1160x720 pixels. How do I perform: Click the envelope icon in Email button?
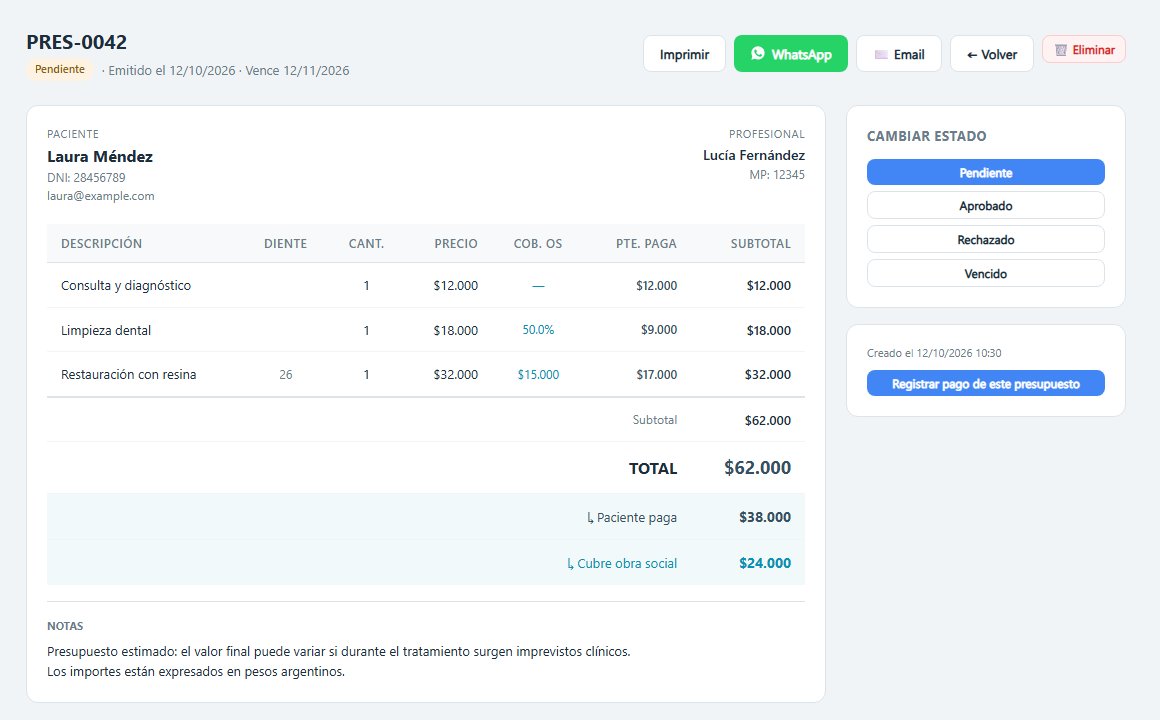(881, 55)
